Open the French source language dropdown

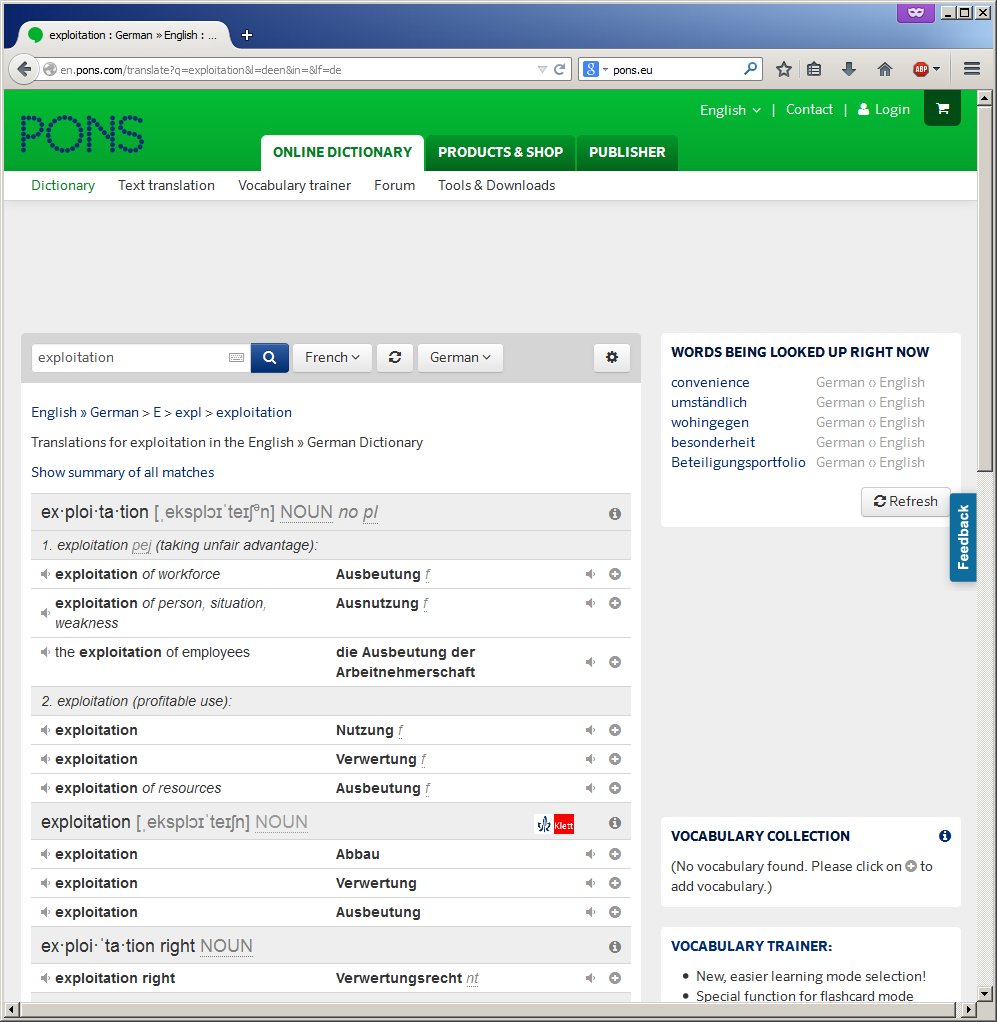click(x=332, y=358)
